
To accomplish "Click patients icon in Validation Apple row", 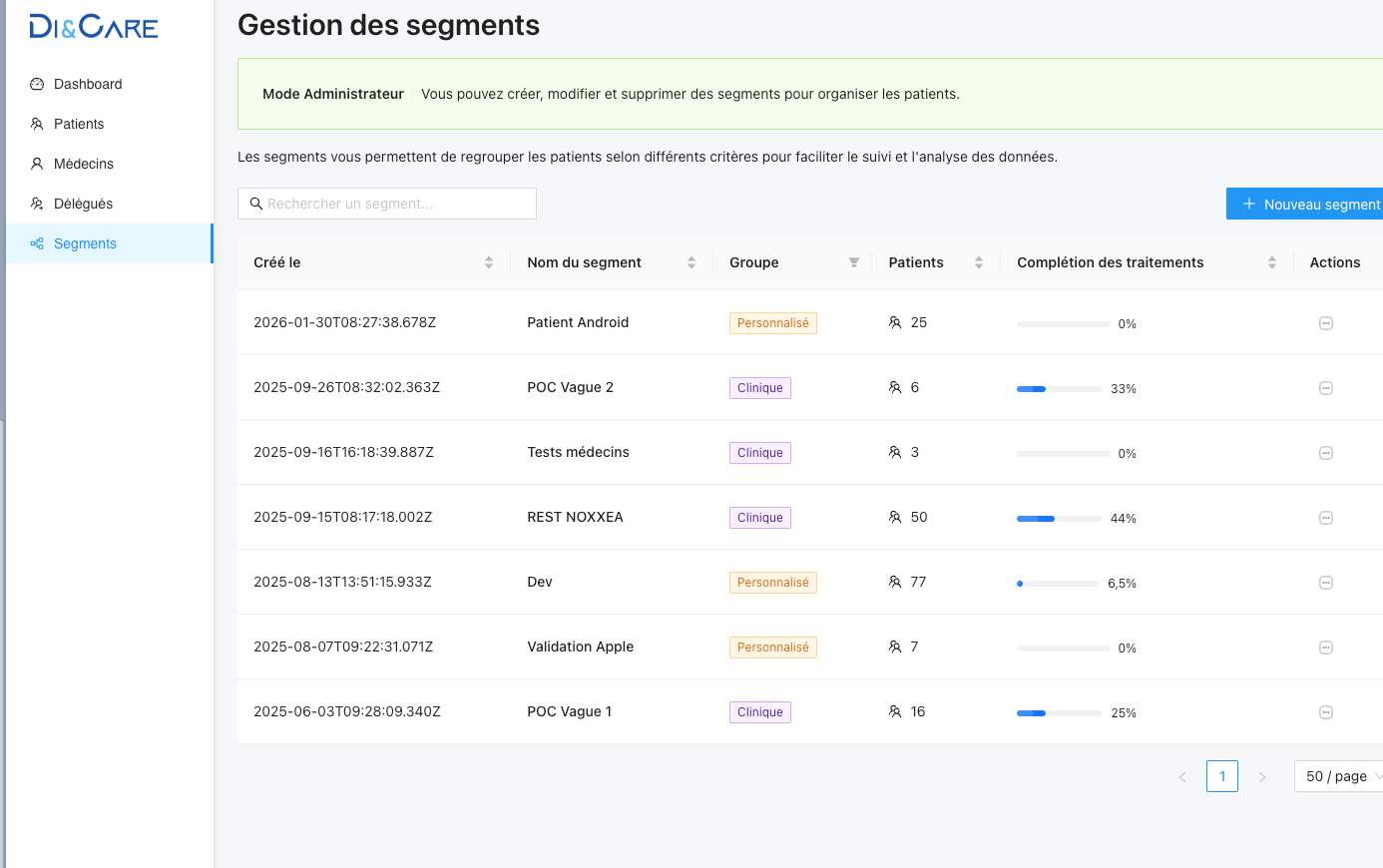I will point(895,647).
